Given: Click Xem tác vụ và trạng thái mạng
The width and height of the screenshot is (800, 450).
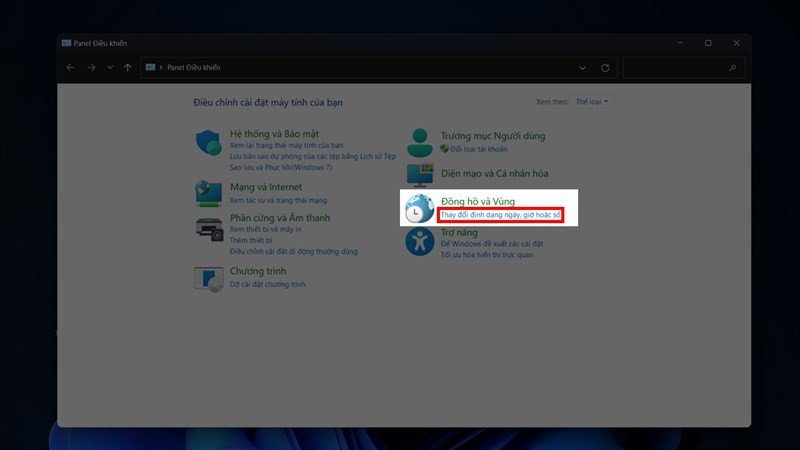Looking at the screenshot, I should (x=278, y=201).
